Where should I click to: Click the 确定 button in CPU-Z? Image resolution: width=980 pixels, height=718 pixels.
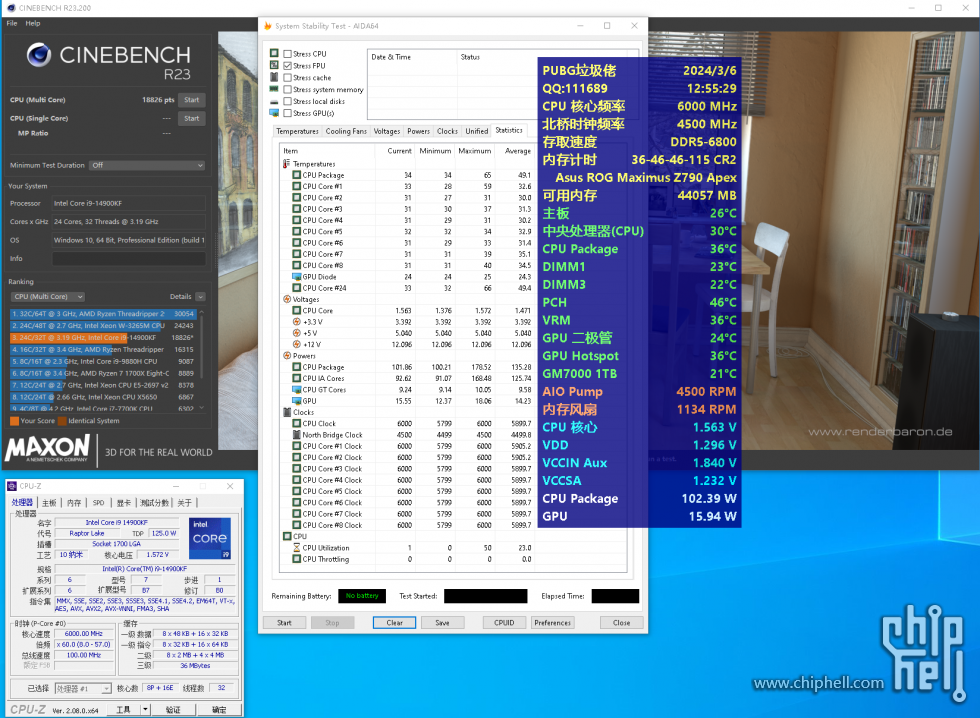click(219, 709)
